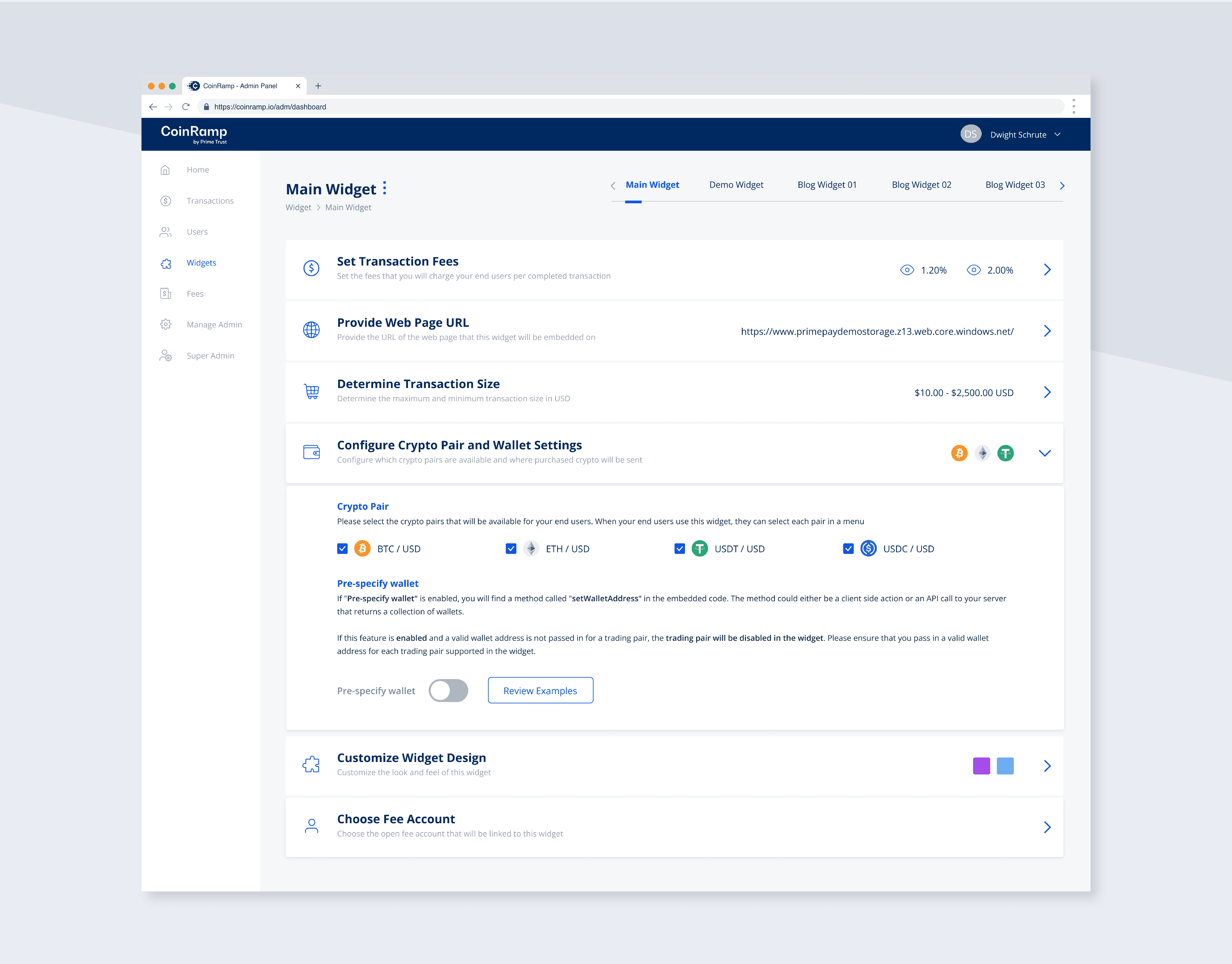Open the Transactions sidebar link

click(x=210, y=201)
